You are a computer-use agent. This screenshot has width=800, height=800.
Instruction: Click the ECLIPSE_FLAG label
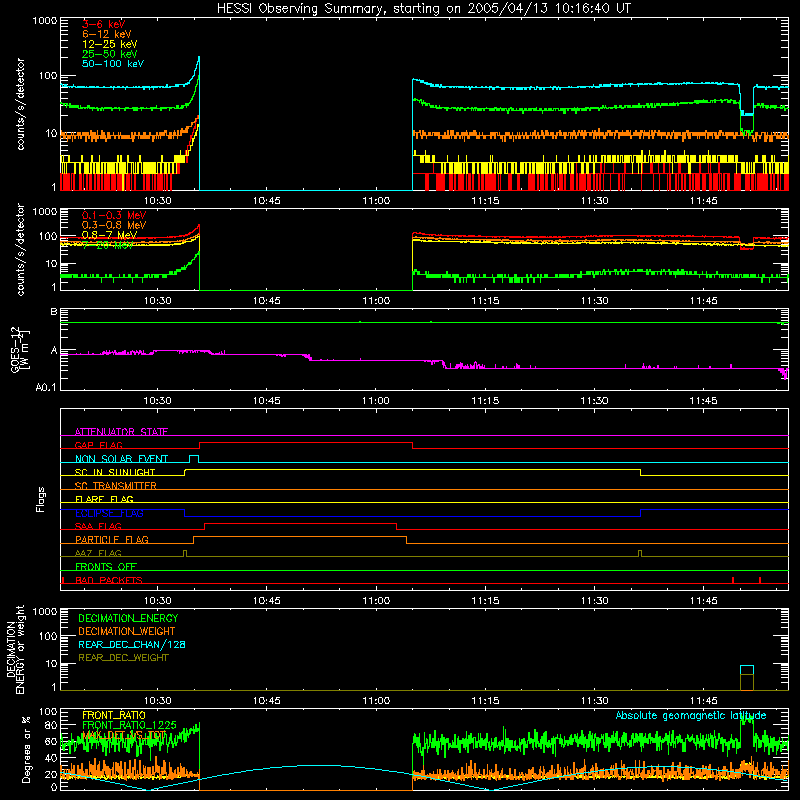click(x=109, y=513)
